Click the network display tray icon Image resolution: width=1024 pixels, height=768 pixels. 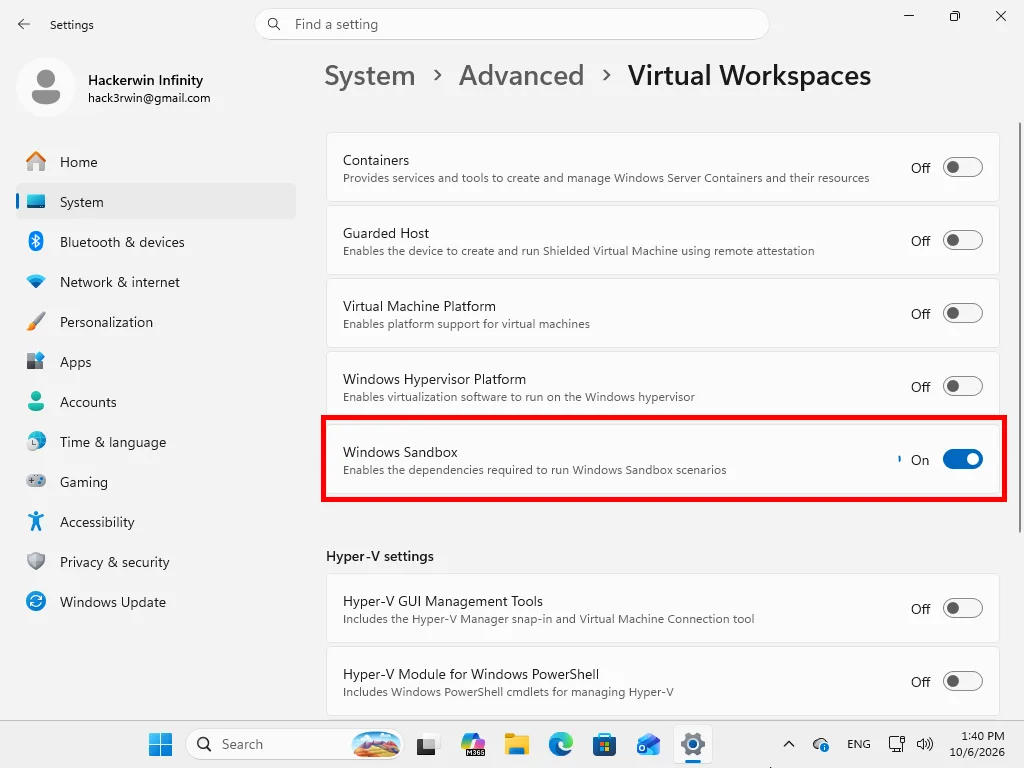coord(897,744)
